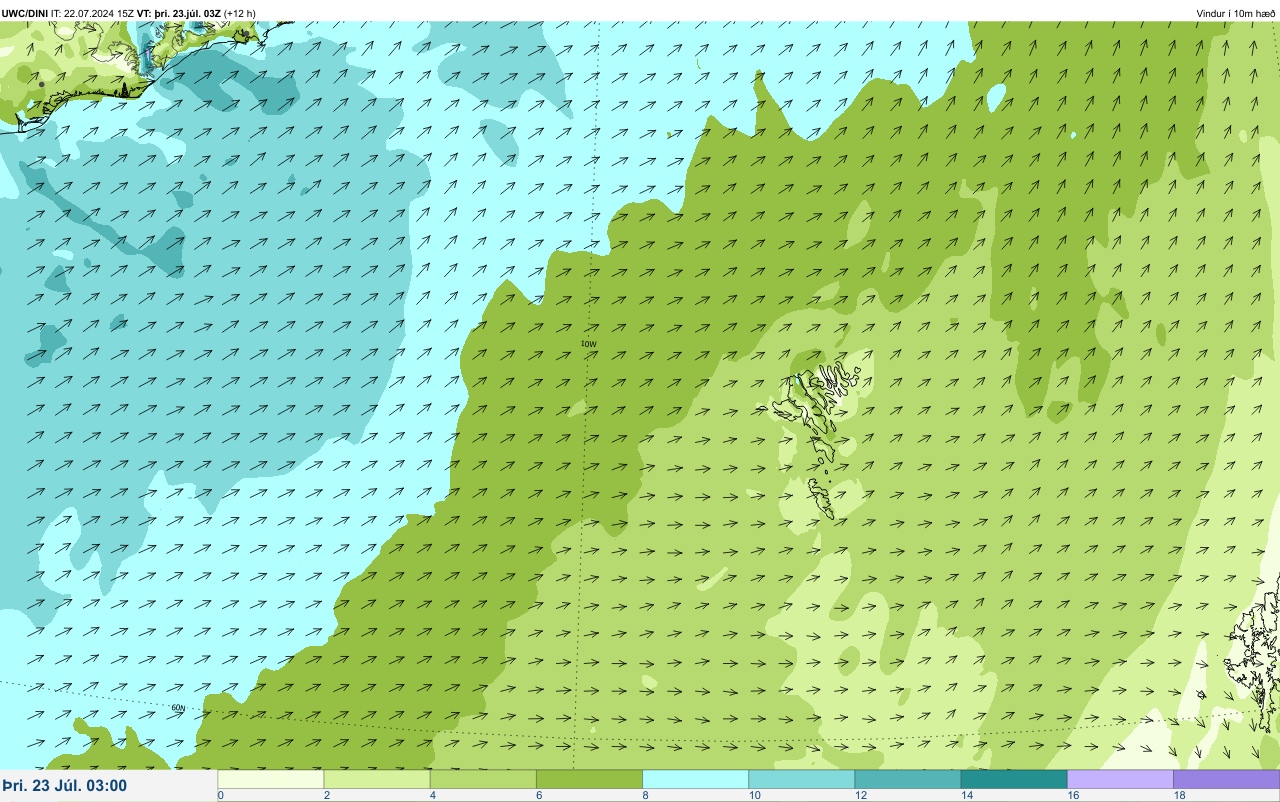The height and width of the screenshot is (802, 1280).
Task: Click the '10W' longitude label on map
Action: coord(588,343)
